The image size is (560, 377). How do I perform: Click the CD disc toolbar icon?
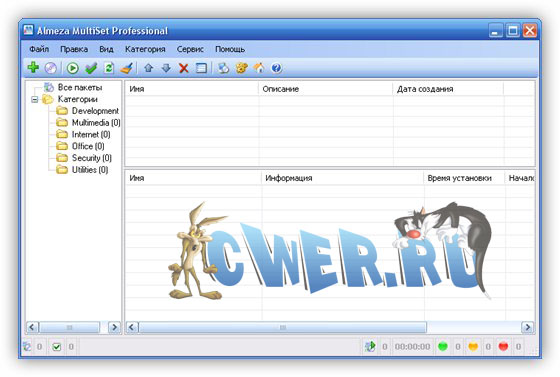51,68
